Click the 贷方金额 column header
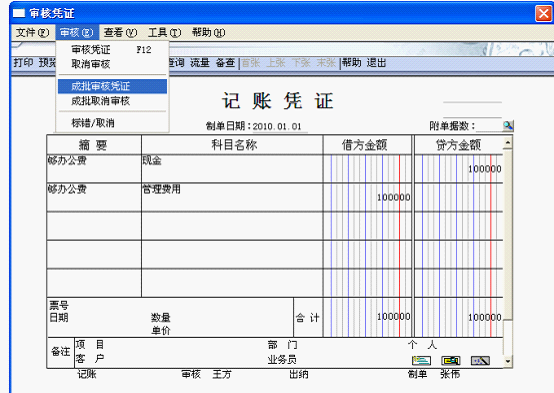The width and height of the screenshot is (554, 393). (458, 145)
